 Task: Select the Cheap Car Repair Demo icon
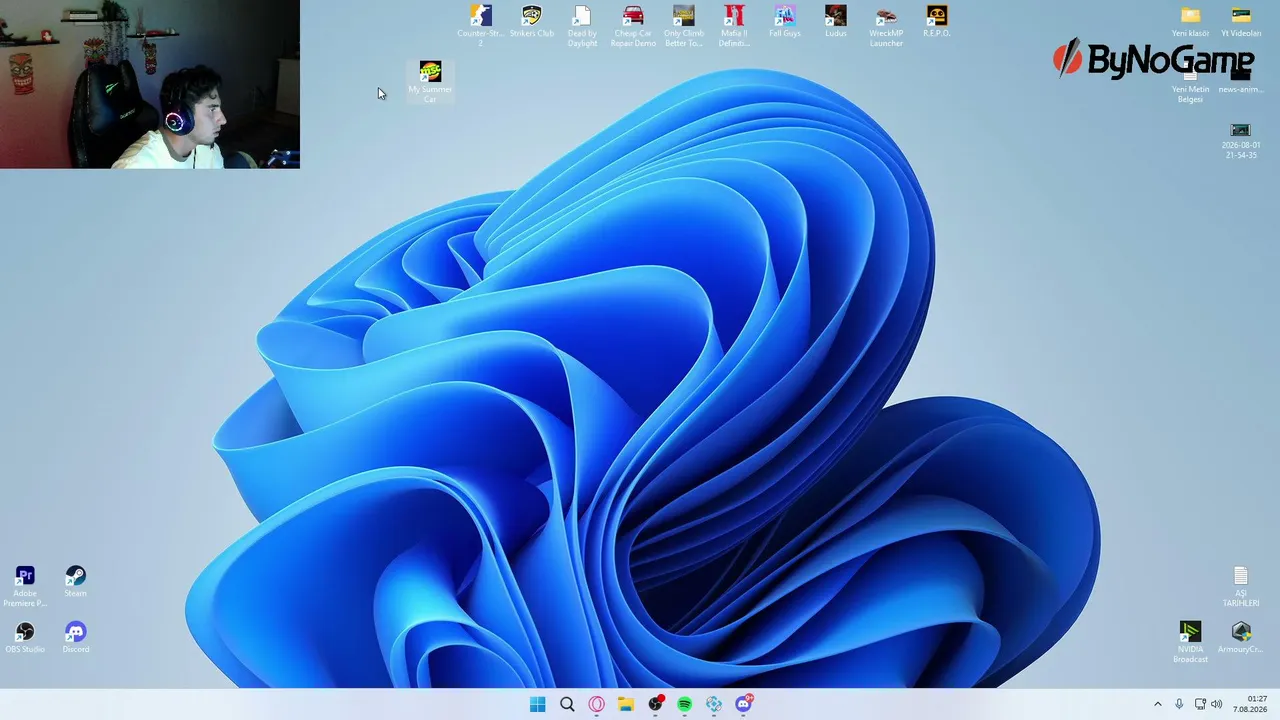633,26
